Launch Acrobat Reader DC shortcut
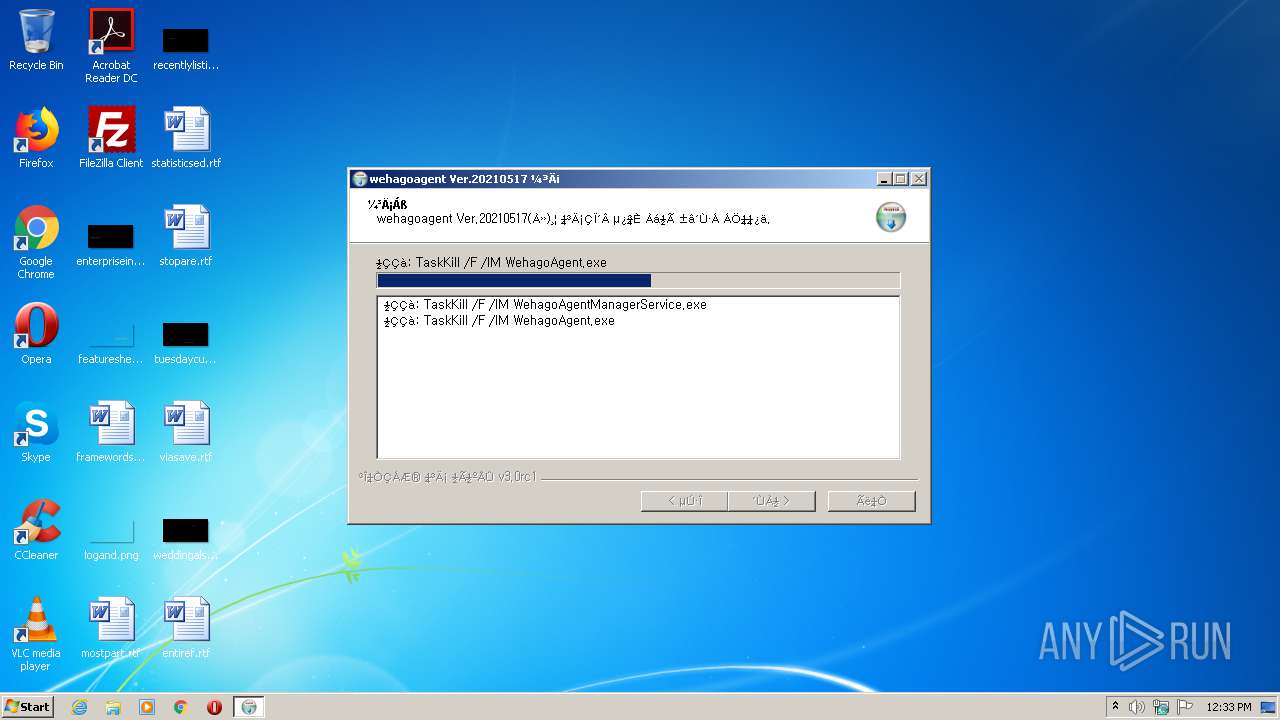The height and width of the screenshot is (720, 1280). tap(111, 46)
